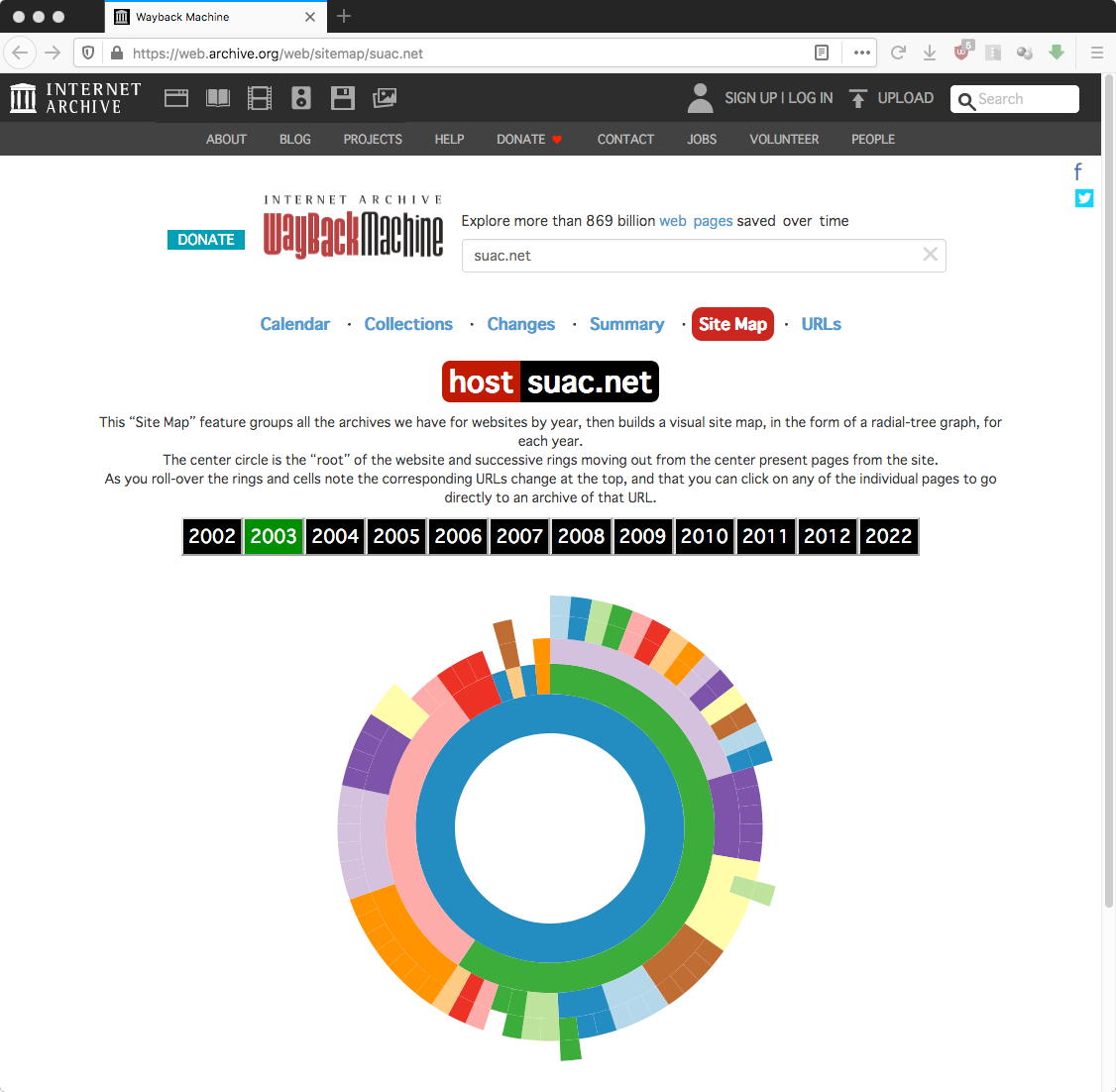The width and height of the screenshot is (1116, 1092).
Task: Select year 2022
Action: (x=888, y=536)
